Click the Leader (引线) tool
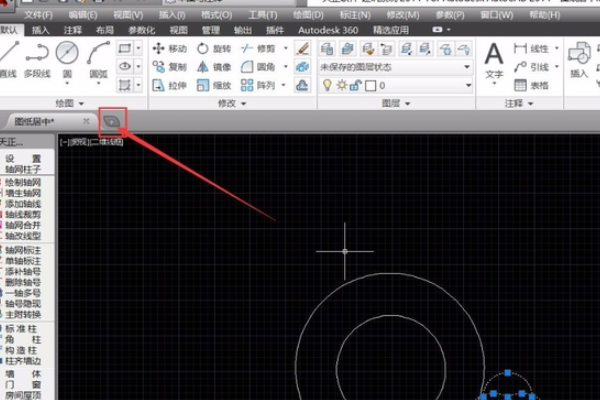 (531, 67)
